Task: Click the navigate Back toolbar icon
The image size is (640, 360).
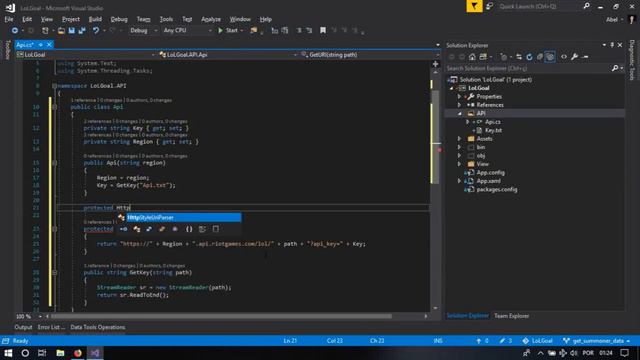Action: (x=15, y=31)
